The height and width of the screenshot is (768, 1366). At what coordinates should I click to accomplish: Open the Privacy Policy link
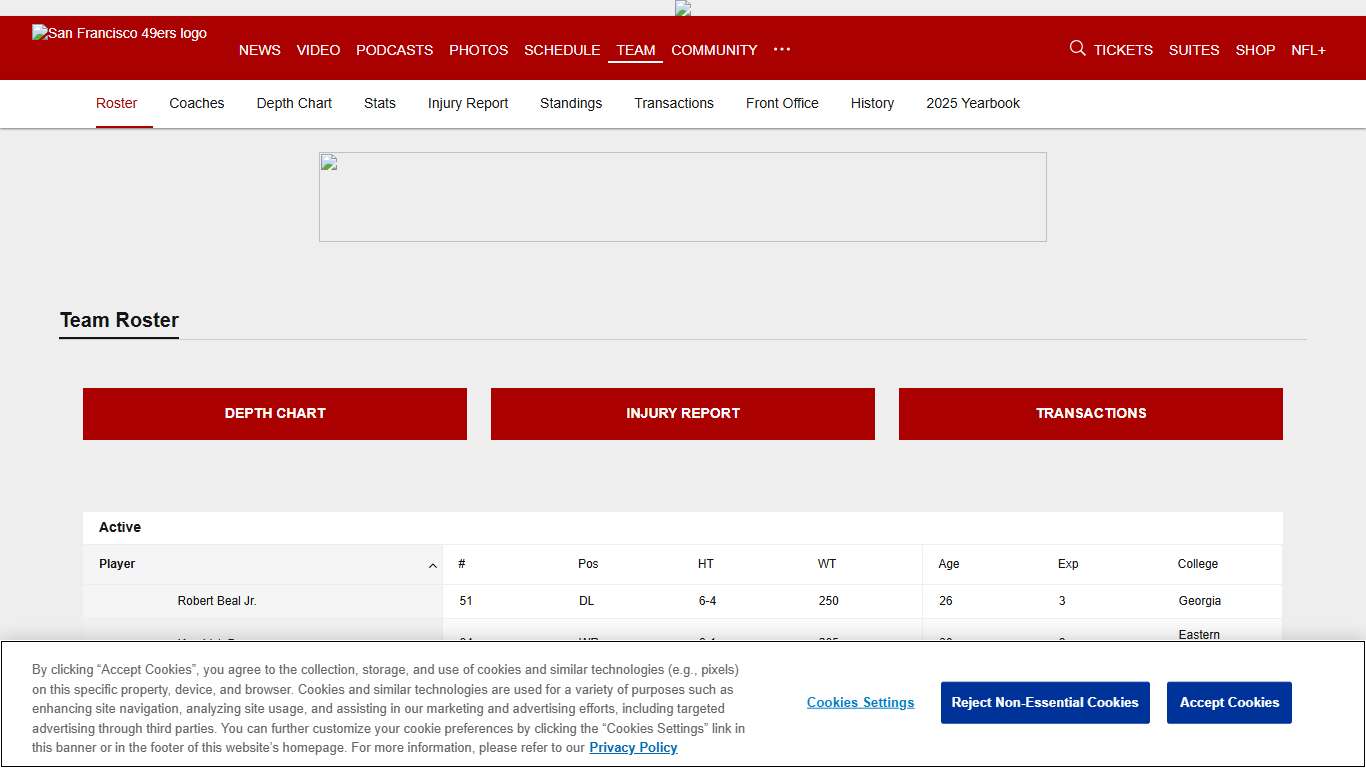[633, 747]
